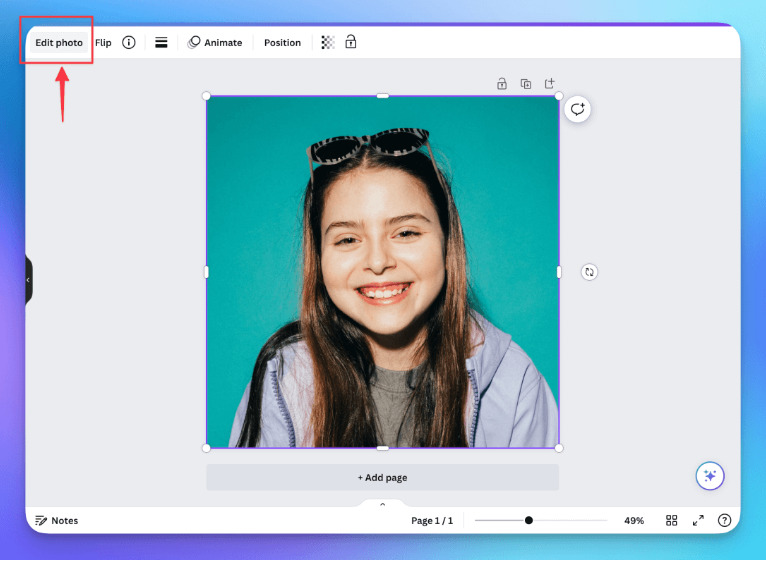Open the 49% zoom level dropdown
Screen dimensions: 766x561
tap(634, 521)
